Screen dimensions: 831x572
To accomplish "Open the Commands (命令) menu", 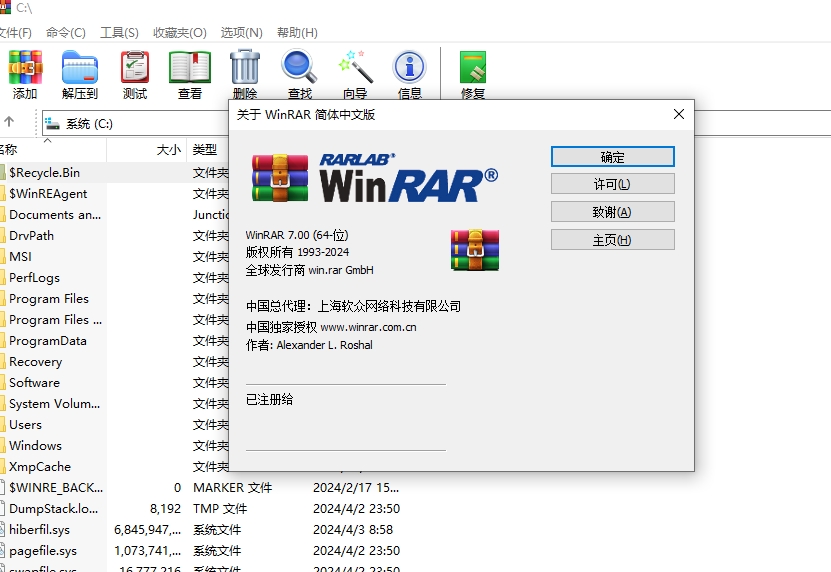I will 66,33.
